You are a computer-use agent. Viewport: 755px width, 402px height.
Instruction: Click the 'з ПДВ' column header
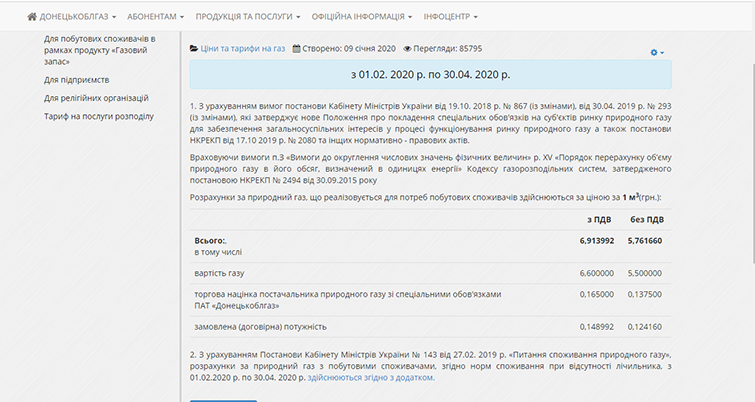599,220
